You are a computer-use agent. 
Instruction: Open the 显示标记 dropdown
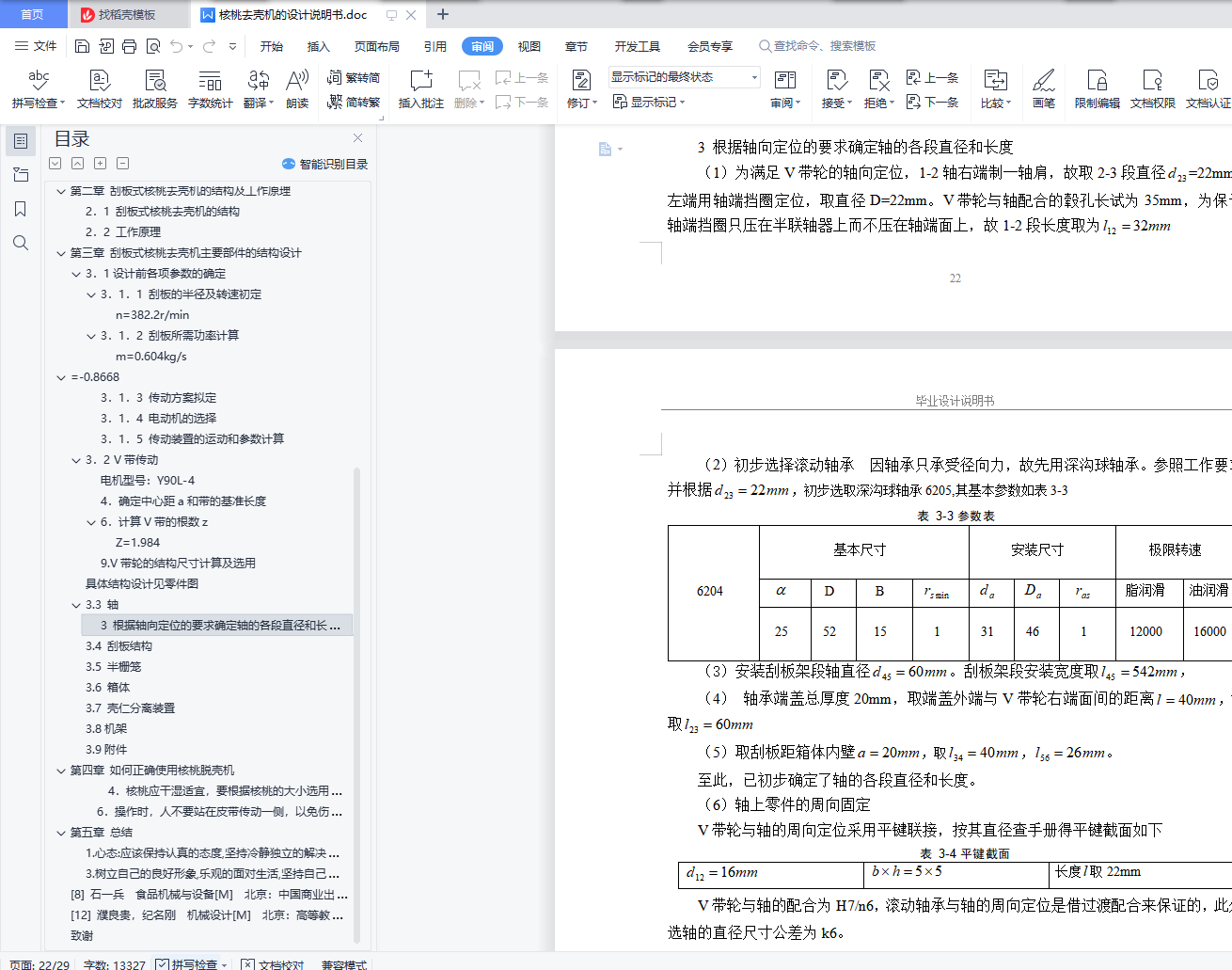pyautogui.click(x=649, y=102)
